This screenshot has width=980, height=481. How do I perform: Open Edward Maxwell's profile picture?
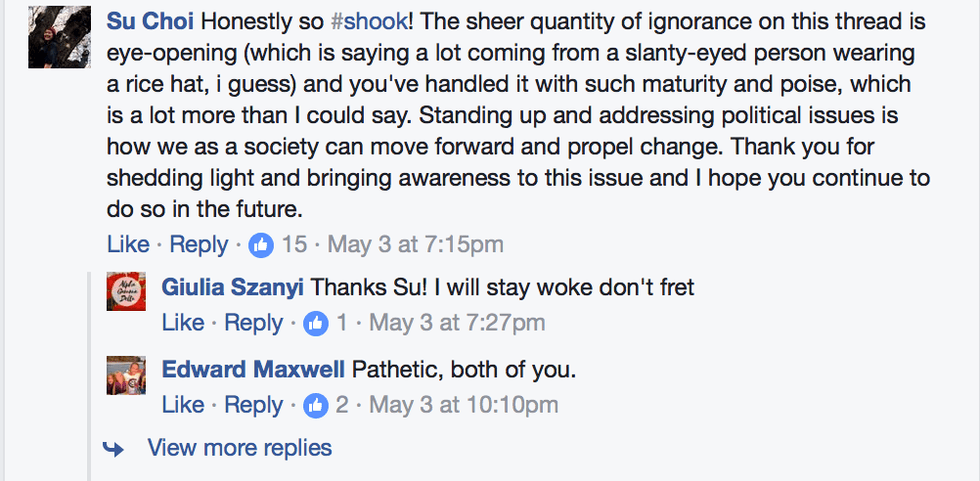pos(127,375)
